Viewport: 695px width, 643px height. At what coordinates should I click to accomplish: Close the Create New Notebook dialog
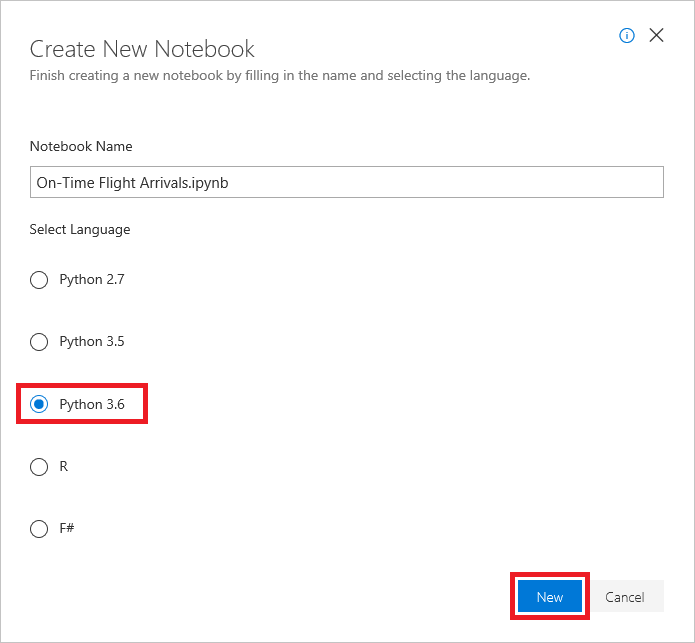point(656,35)
